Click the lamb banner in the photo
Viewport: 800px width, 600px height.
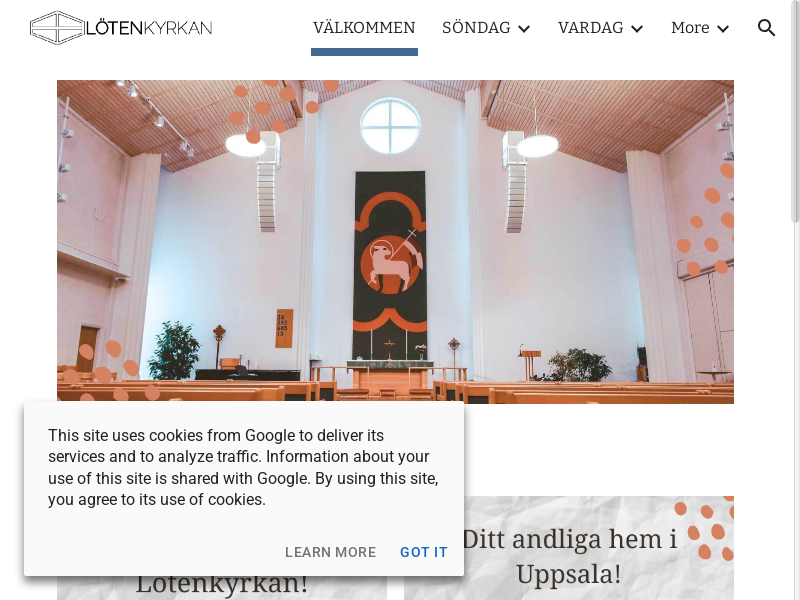390,265
